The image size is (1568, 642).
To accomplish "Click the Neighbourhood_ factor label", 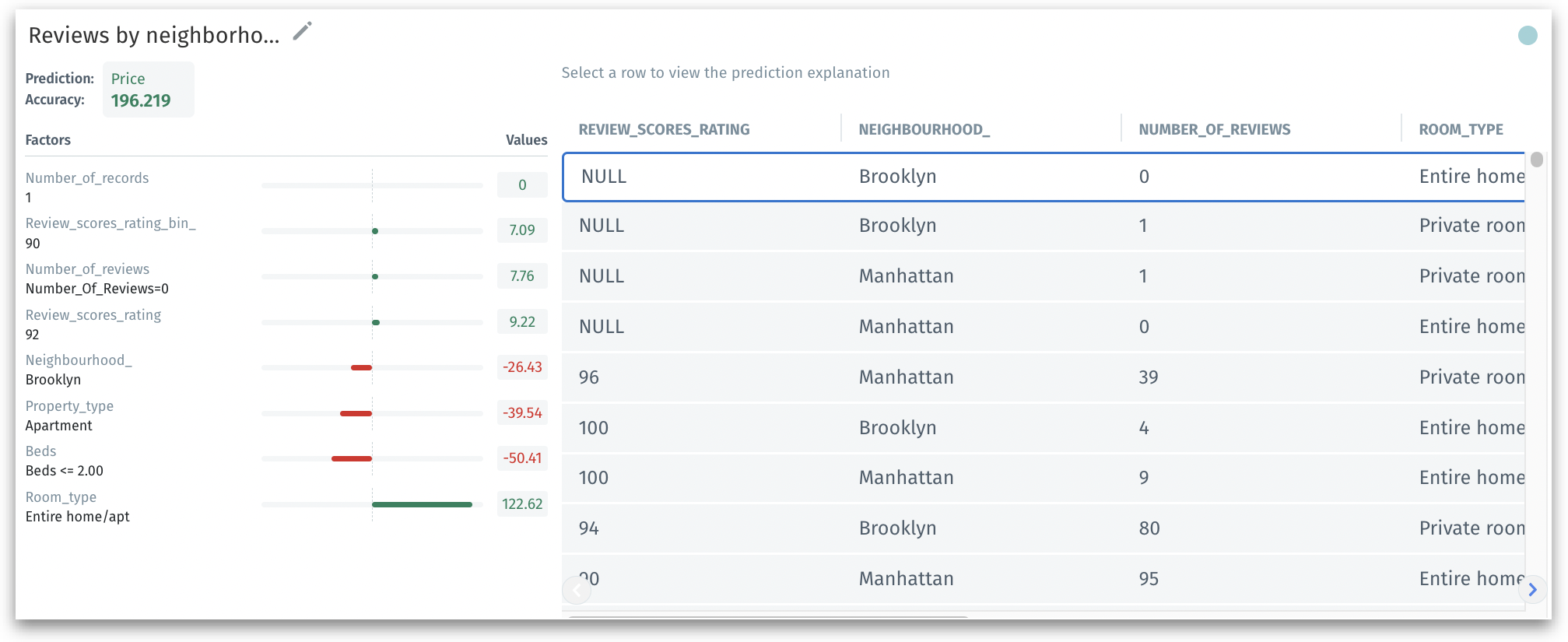I will pyautogui.click(x=79, y=360).
